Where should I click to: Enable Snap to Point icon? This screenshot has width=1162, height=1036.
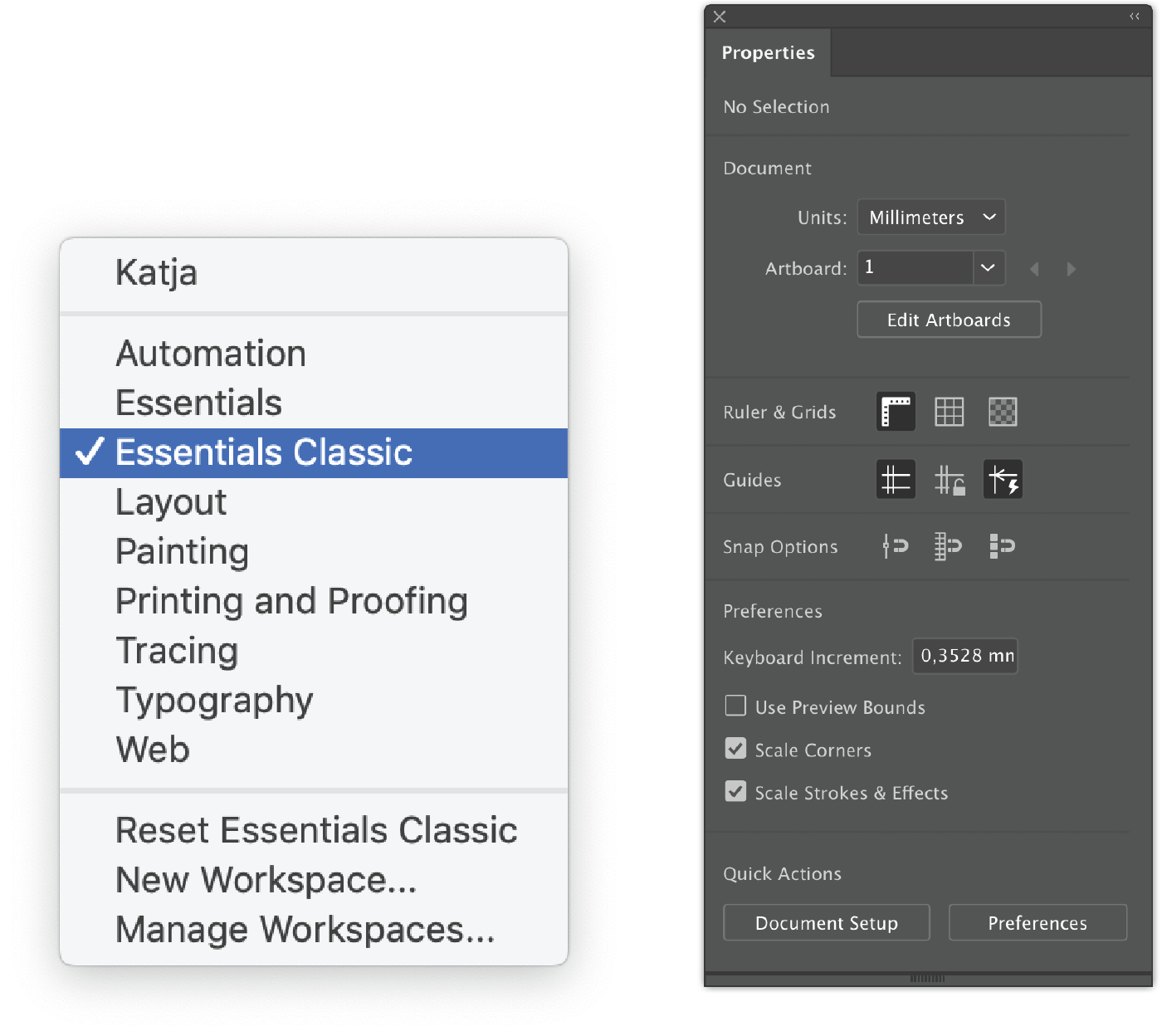click(896, 546)
